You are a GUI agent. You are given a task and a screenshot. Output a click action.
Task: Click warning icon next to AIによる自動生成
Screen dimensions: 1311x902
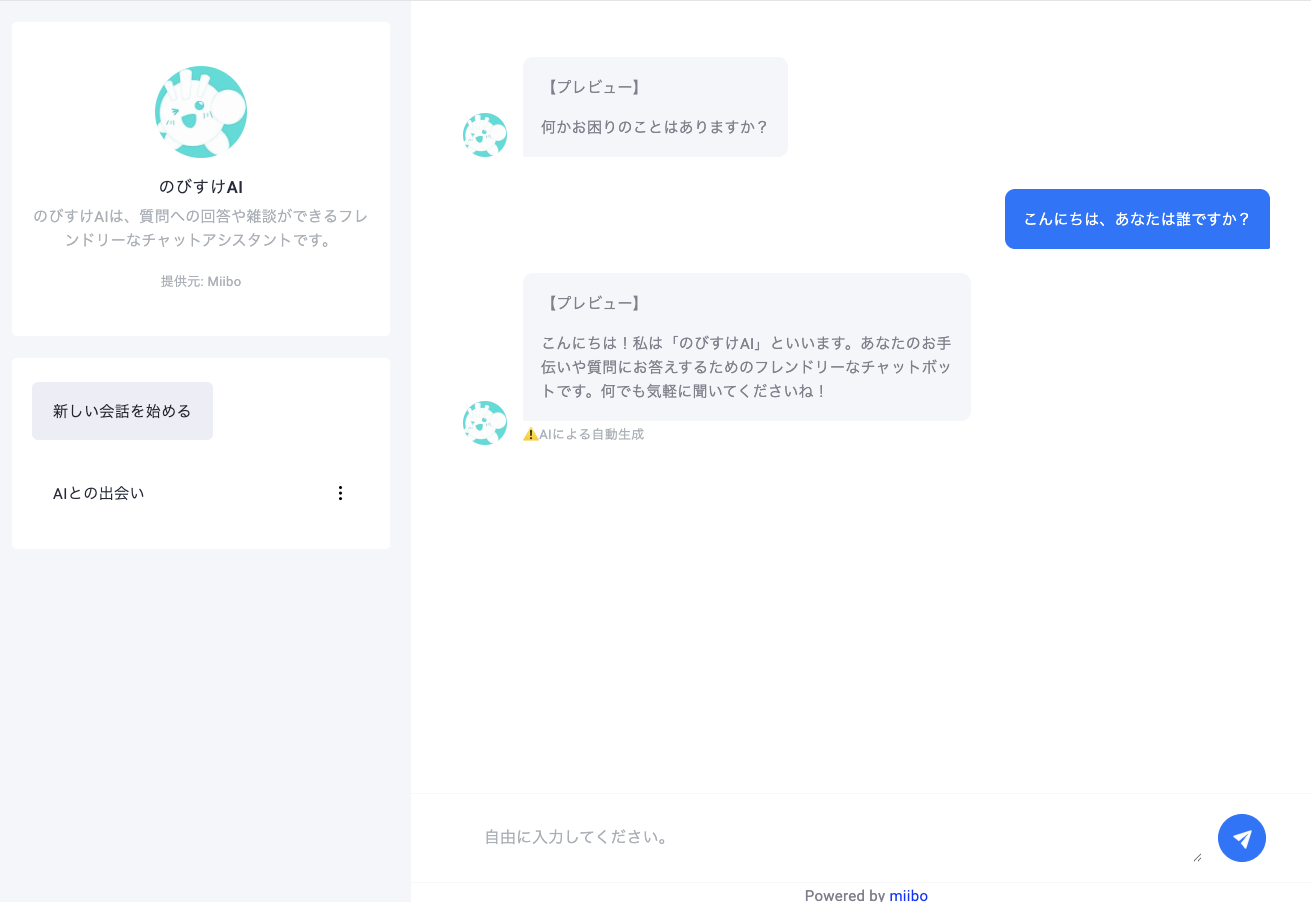pos(531,434)
